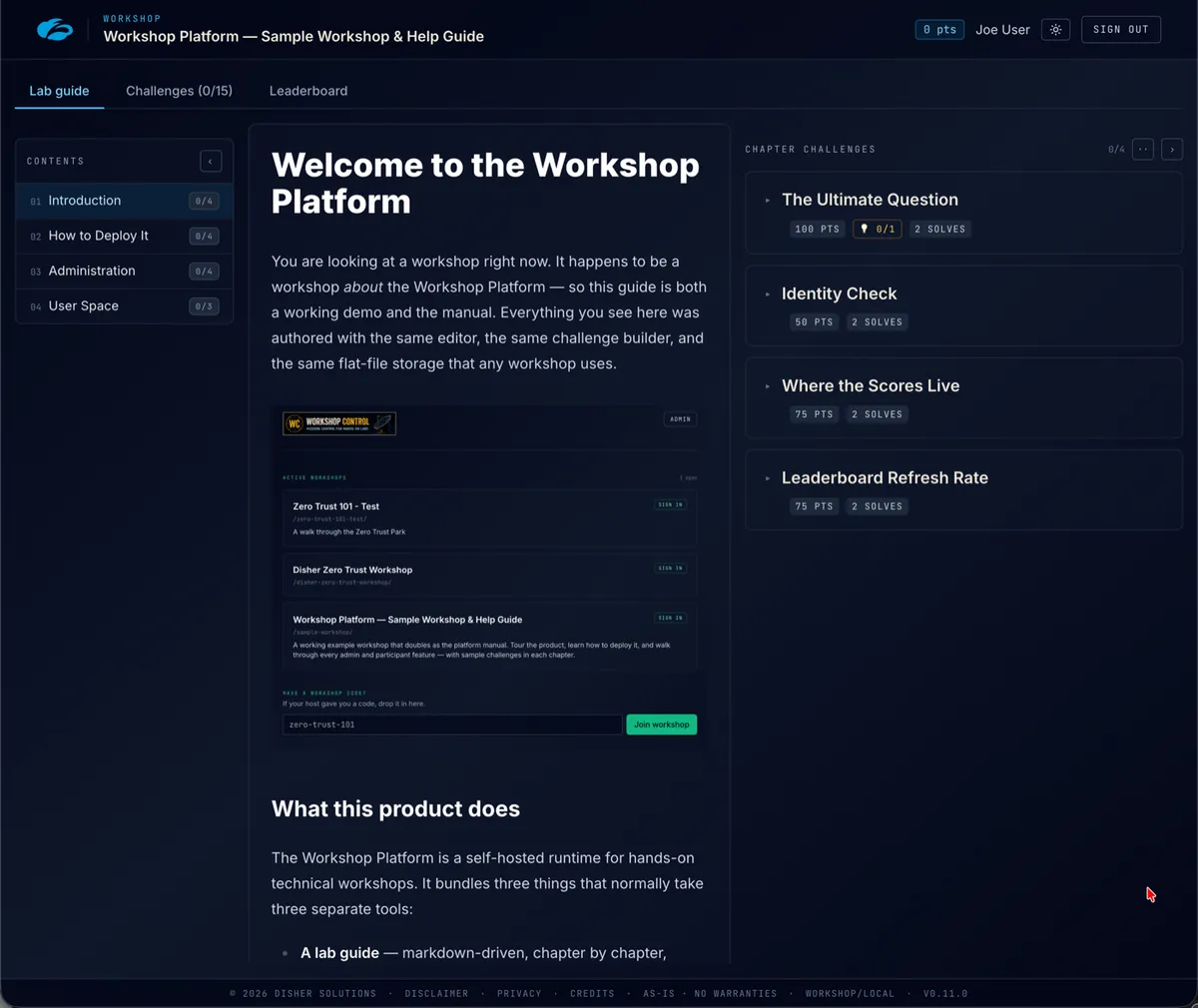1198x1008 pixels.
Task: Click the two-dot button beside the 0/4 counter
Action: pyautogui.click(x=1143, y=150)
